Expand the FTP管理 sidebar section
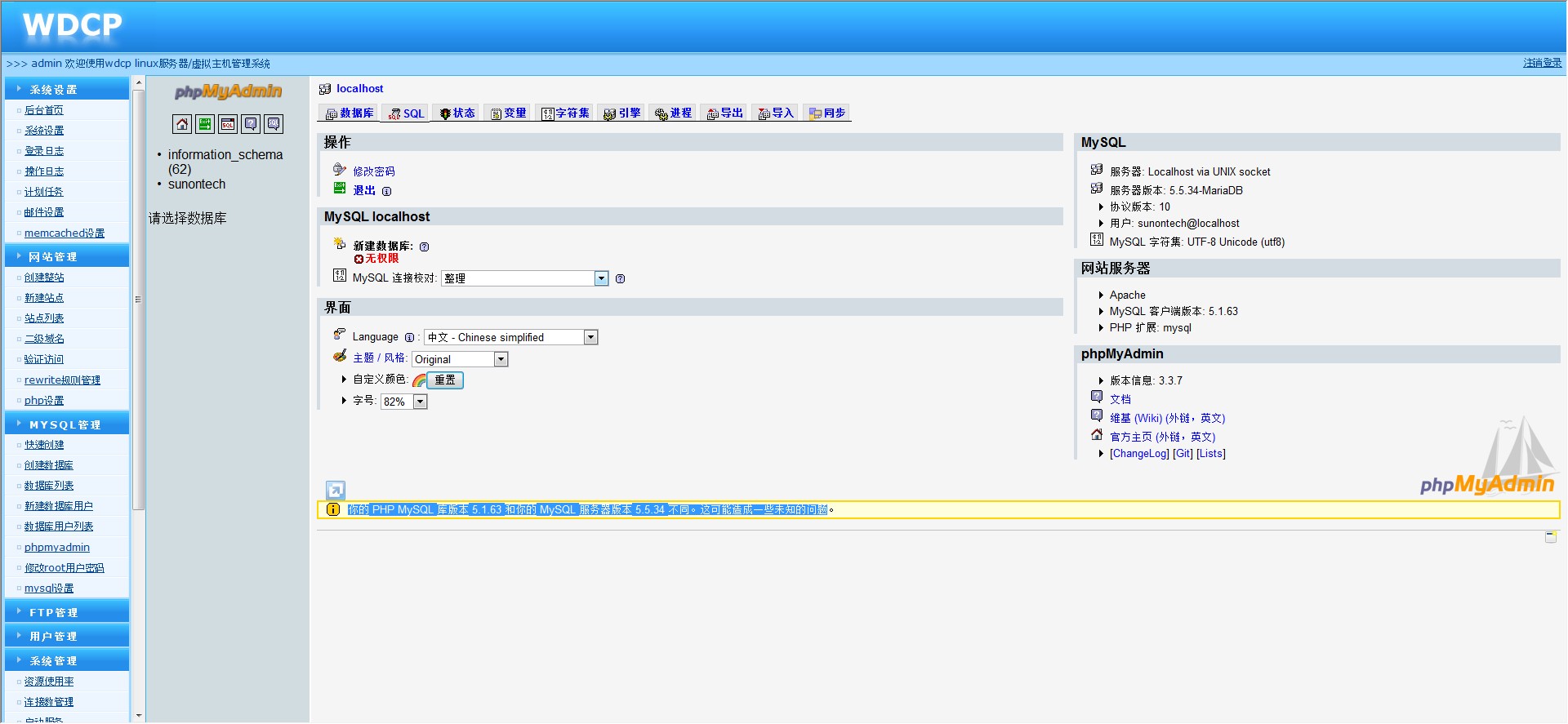This screenshot has width=1568, height=724. pyautogui.click(x=67, y=612)
